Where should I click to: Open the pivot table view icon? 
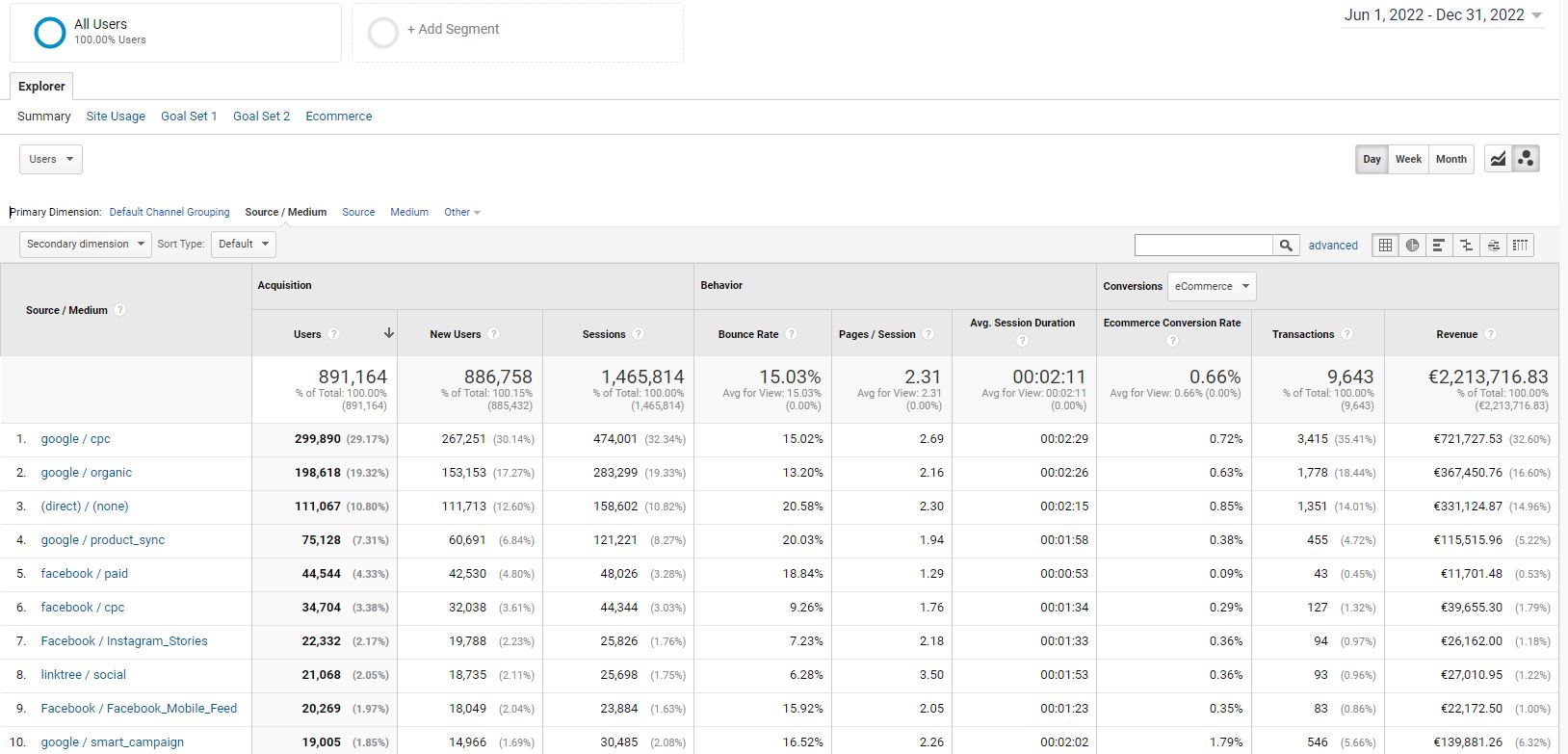(x=1520, y=246)
